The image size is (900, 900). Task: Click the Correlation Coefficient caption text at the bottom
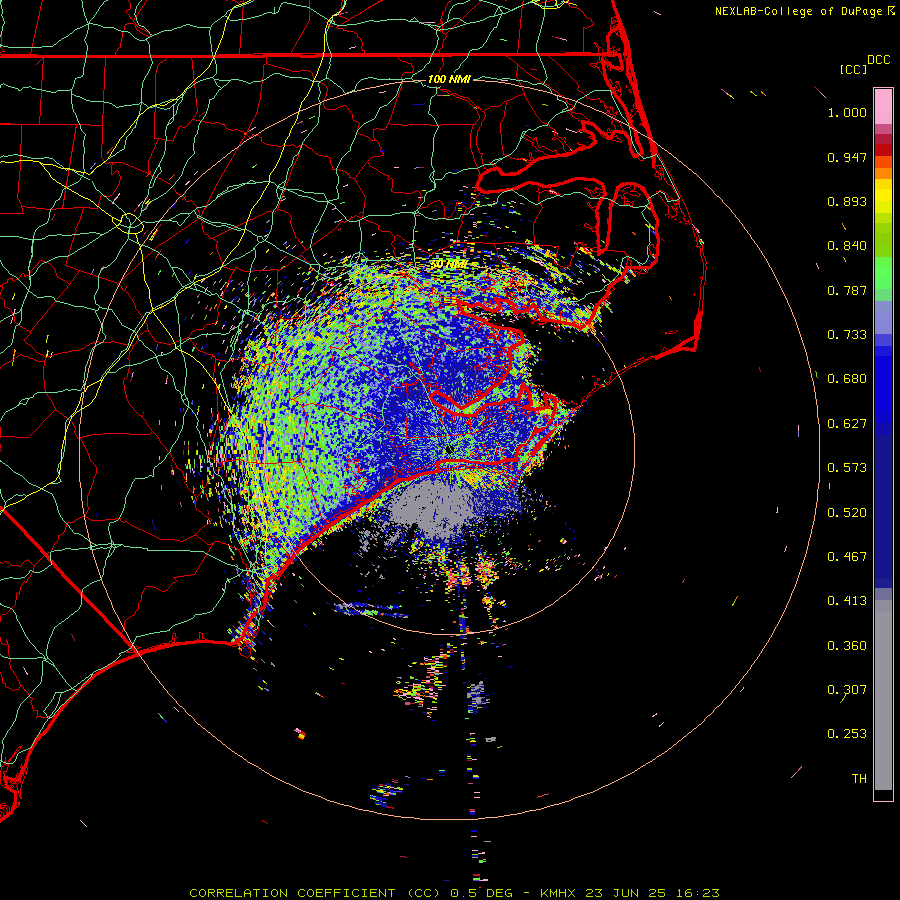click(x=454, y=893)
